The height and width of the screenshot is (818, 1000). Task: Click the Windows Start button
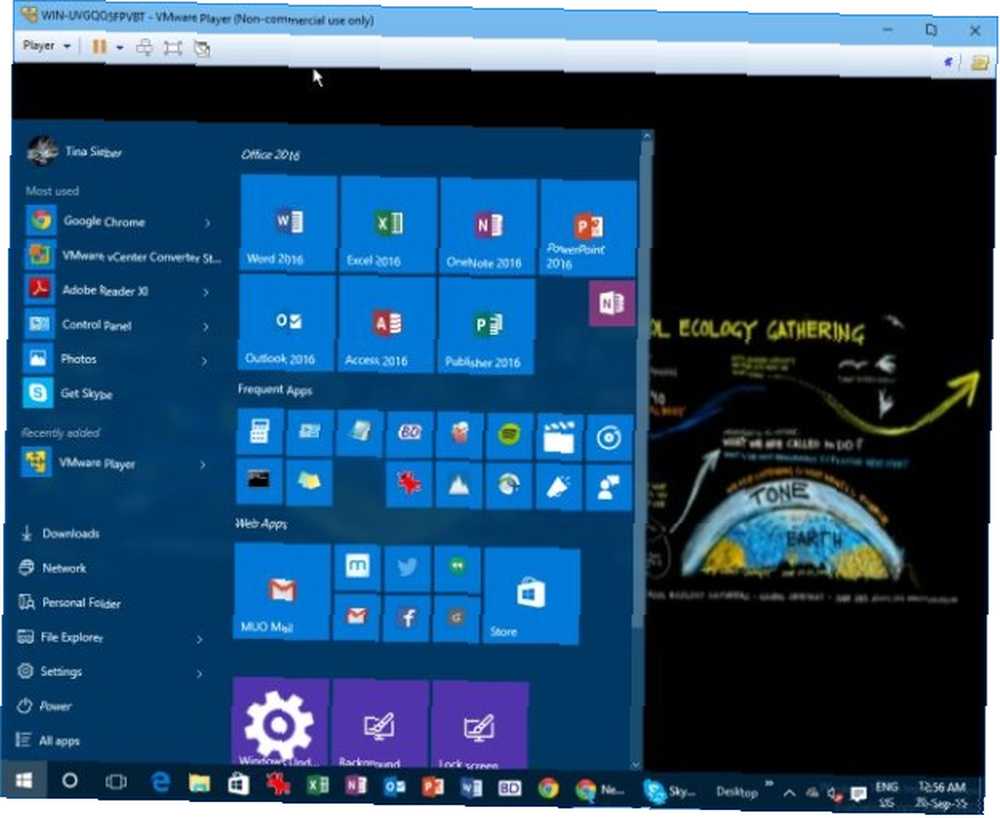point(24,780)
